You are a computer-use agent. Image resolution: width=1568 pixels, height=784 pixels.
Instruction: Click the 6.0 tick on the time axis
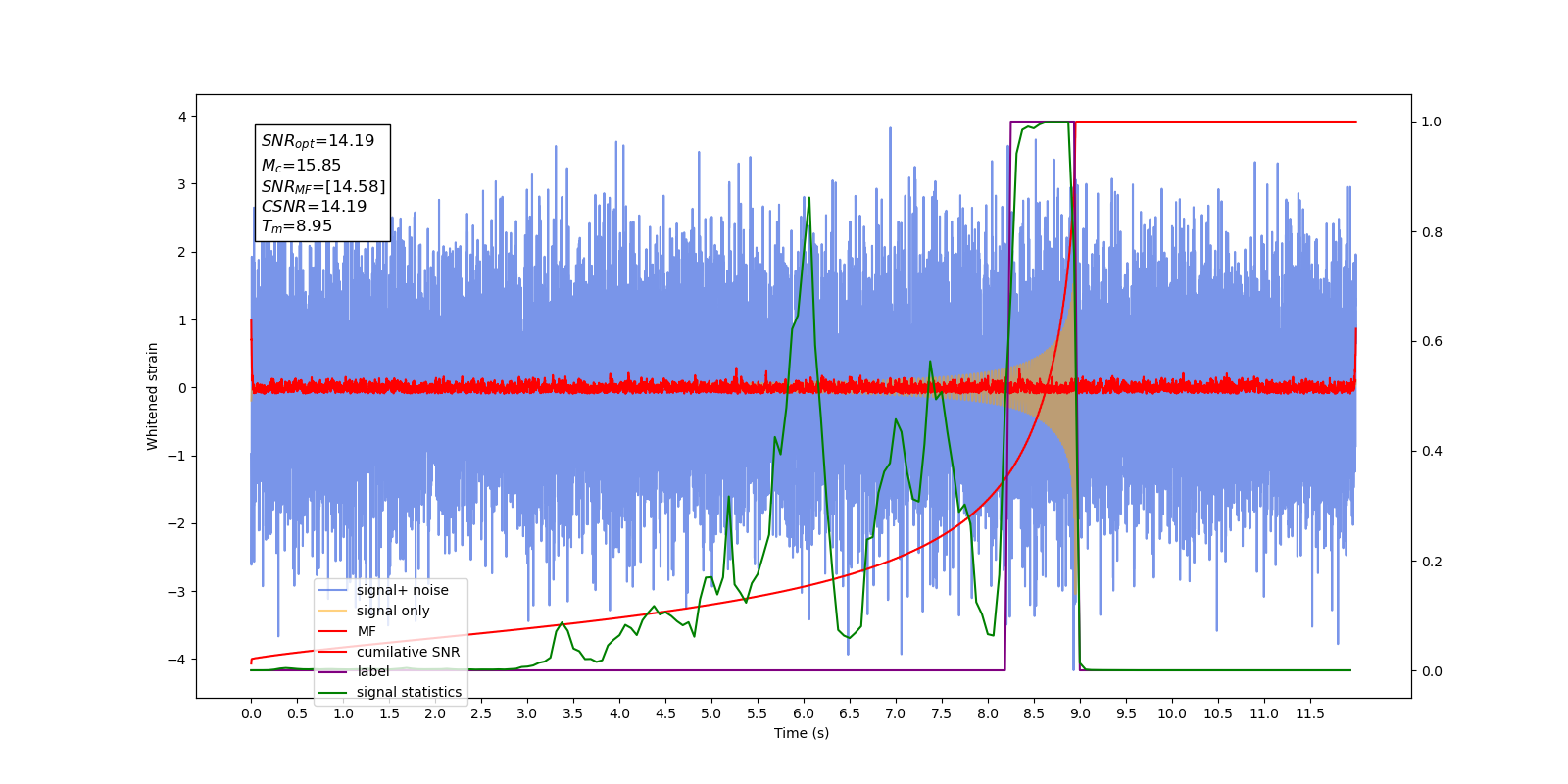coord(804,713)
